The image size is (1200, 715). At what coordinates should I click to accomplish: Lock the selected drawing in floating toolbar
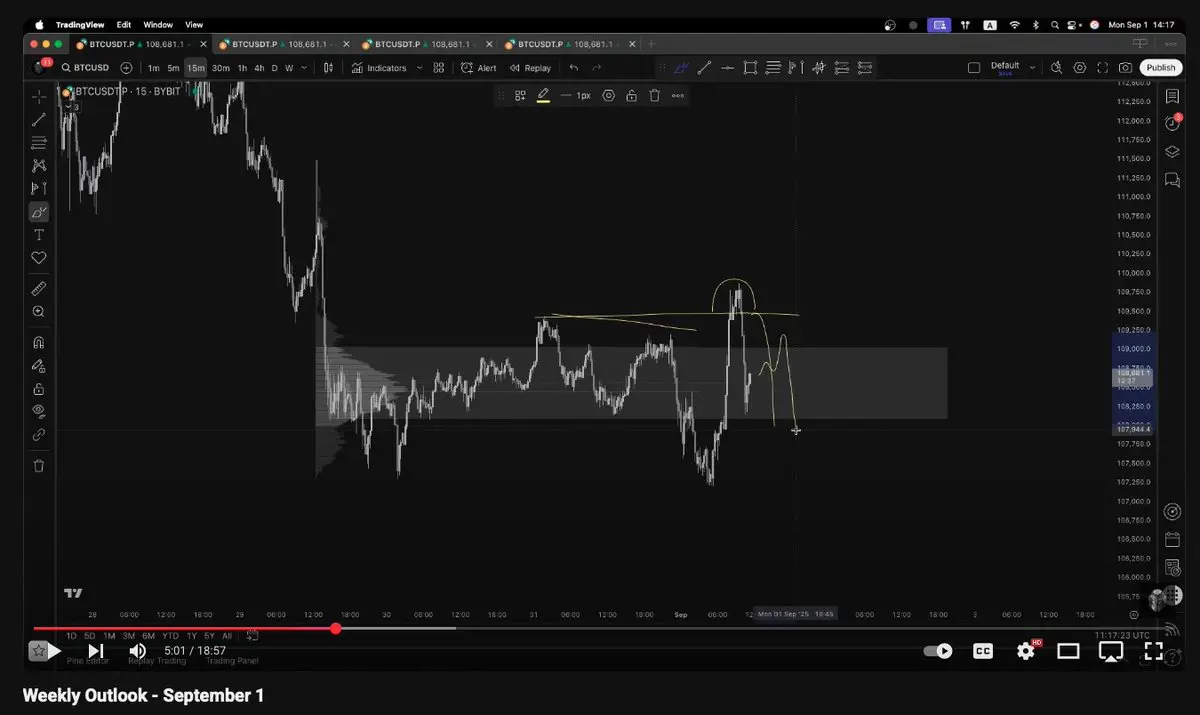(631, 96)
